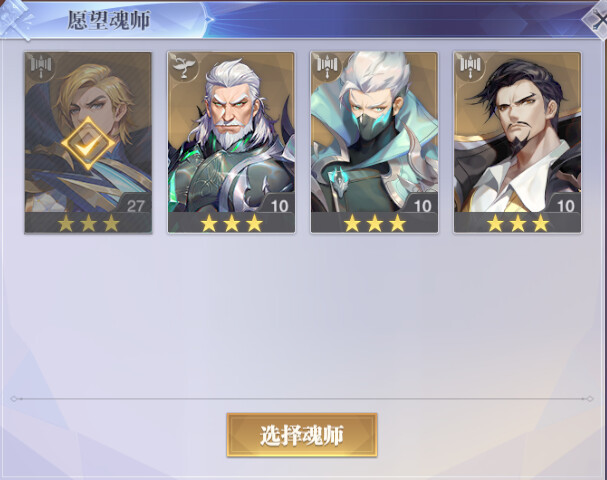The width and height of the screenshot is (607, 480).
Task: Click the class icon on the blond hero card
Action: click(41, 65)
